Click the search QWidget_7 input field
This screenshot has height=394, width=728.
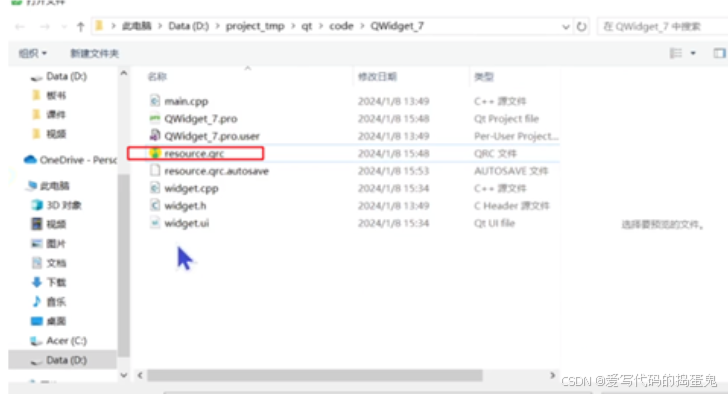tap(662, 26)
